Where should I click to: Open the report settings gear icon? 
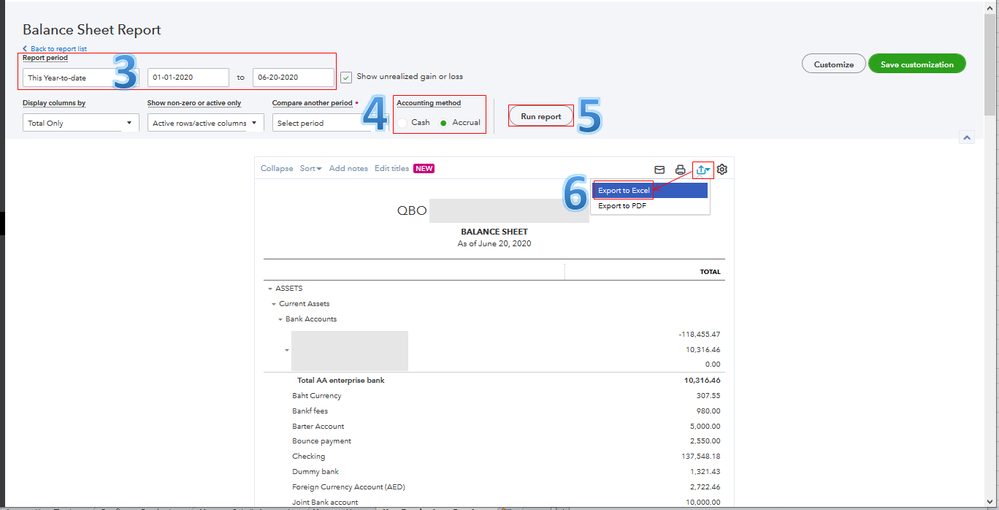[x=722, y=170]
